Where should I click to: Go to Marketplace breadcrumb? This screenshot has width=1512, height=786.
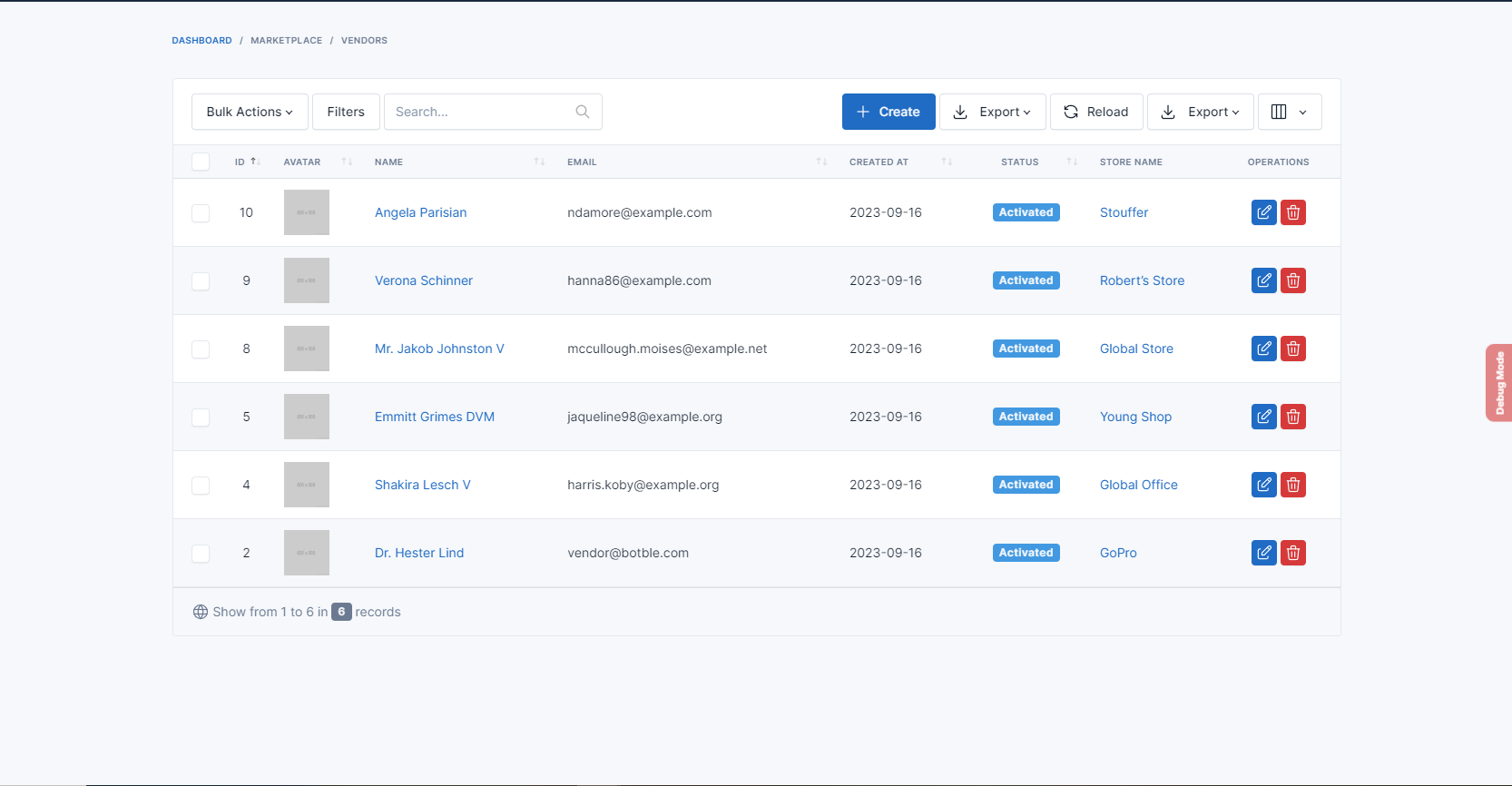point(286,40)
